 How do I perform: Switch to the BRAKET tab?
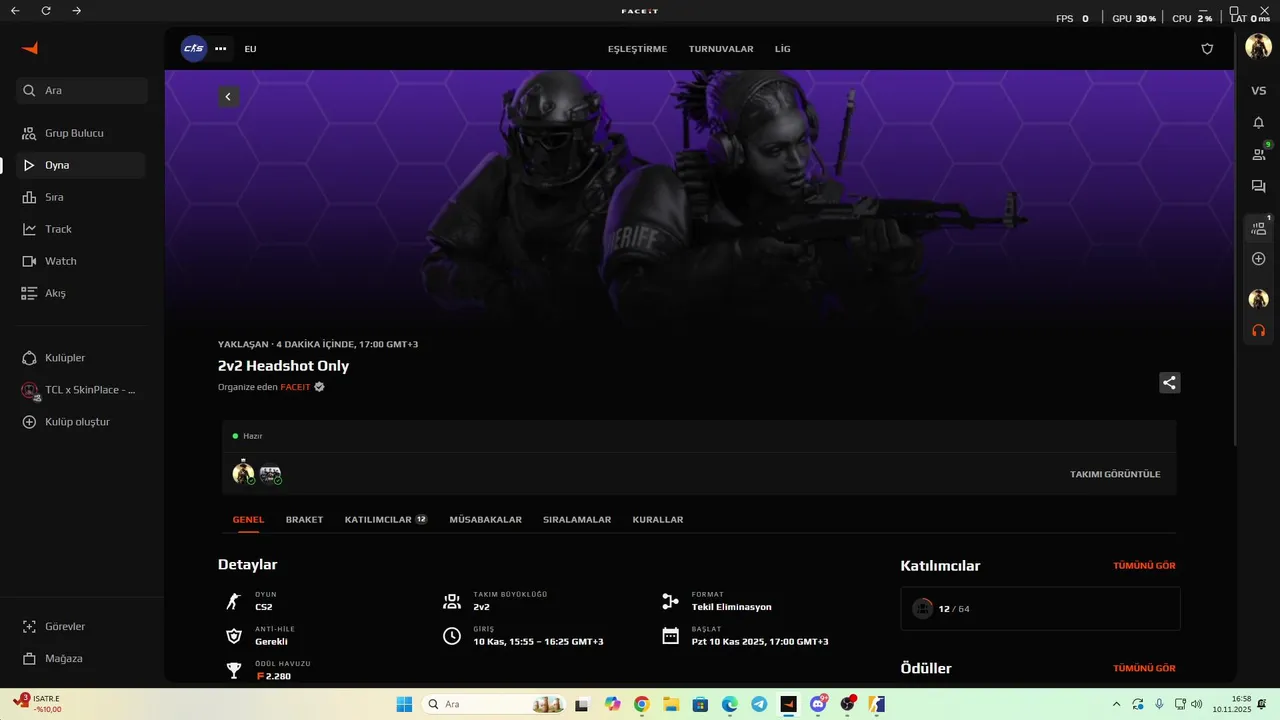[304, 520]
